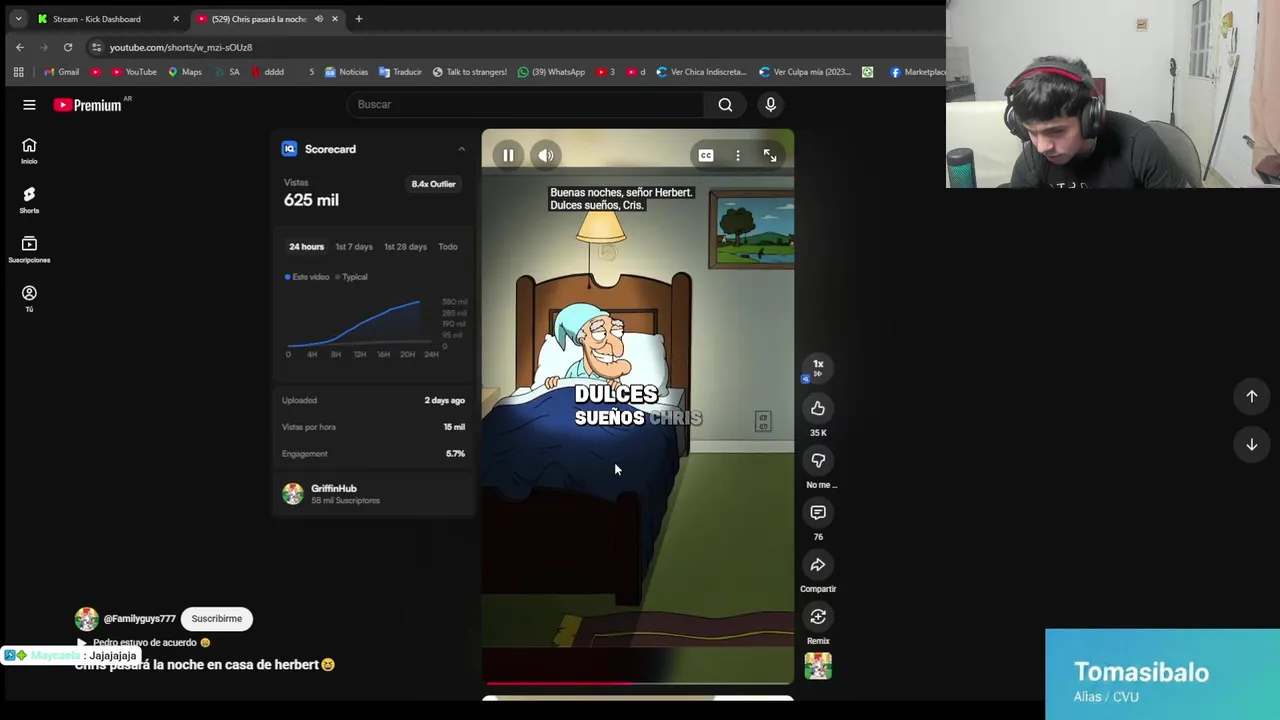Open the (39) WhatsApp bookmark
Screen dimensions: 1280x720
coord(551,72)
